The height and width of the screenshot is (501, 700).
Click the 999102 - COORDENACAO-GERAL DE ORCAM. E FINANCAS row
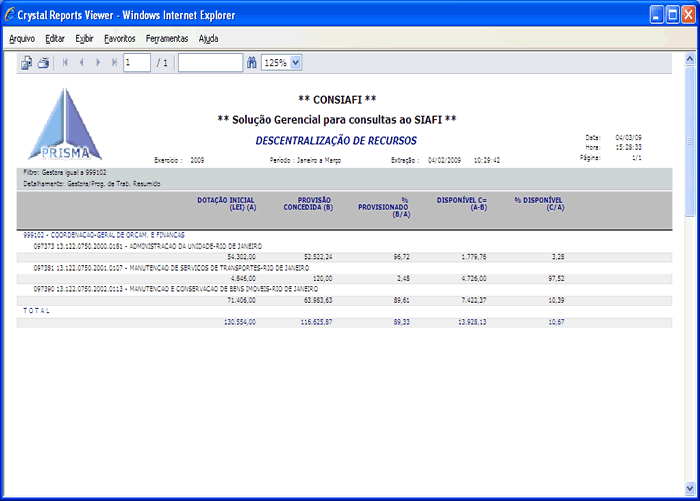[x=104, y=235]
